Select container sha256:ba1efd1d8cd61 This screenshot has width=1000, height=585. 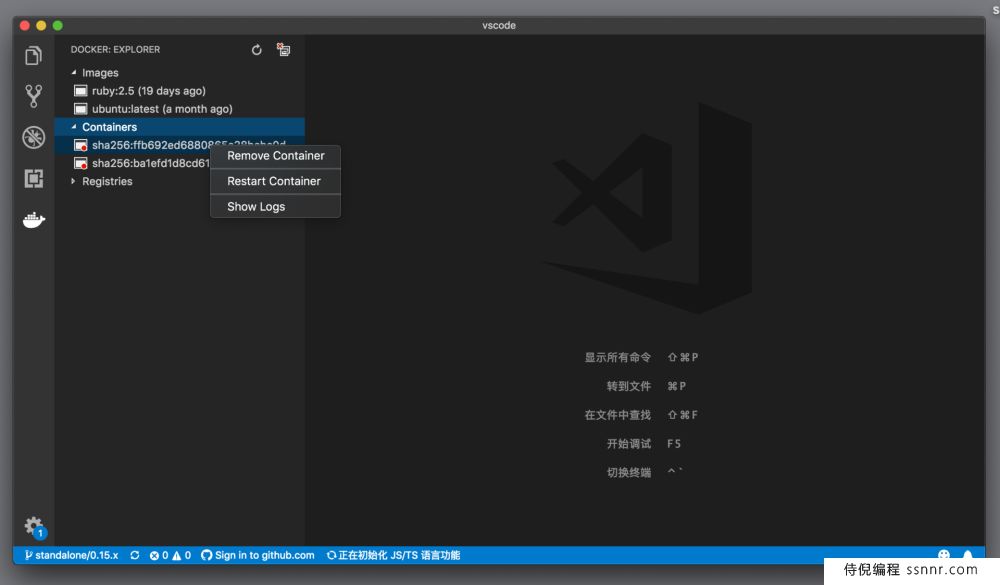tap(151, 163)
